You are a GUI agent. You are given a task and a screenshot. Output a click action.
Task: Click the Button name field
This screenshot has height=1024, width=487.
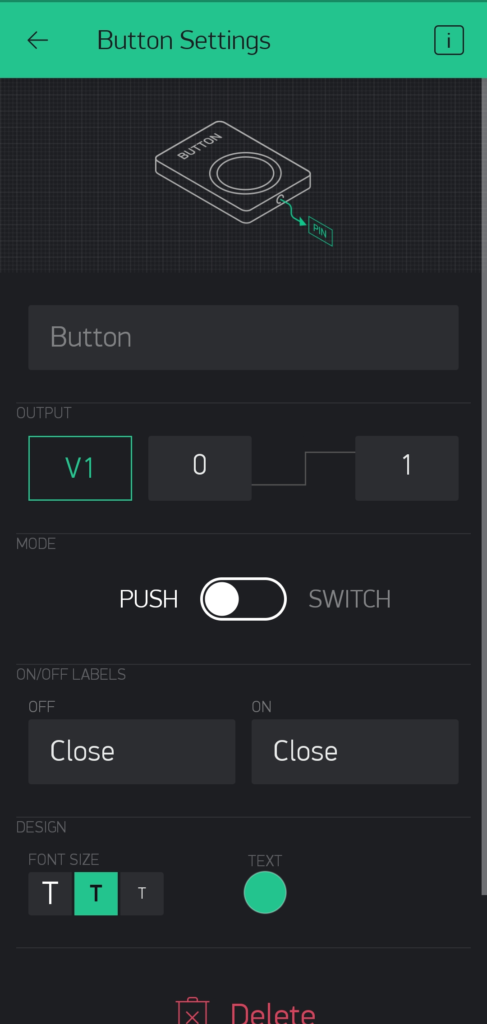click(244, 338)
